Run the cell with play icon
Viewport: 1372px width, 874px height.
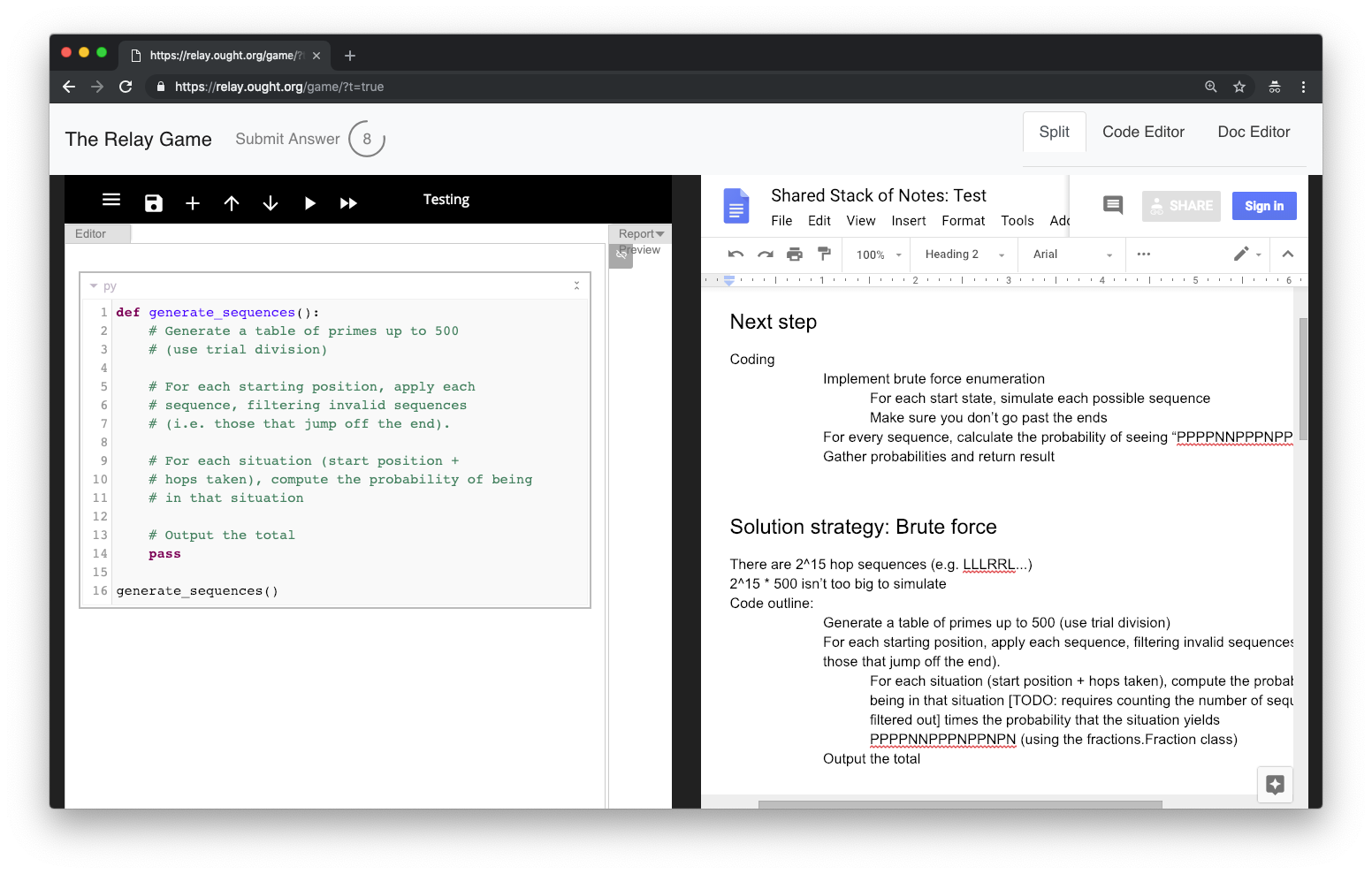pos(309,203)
